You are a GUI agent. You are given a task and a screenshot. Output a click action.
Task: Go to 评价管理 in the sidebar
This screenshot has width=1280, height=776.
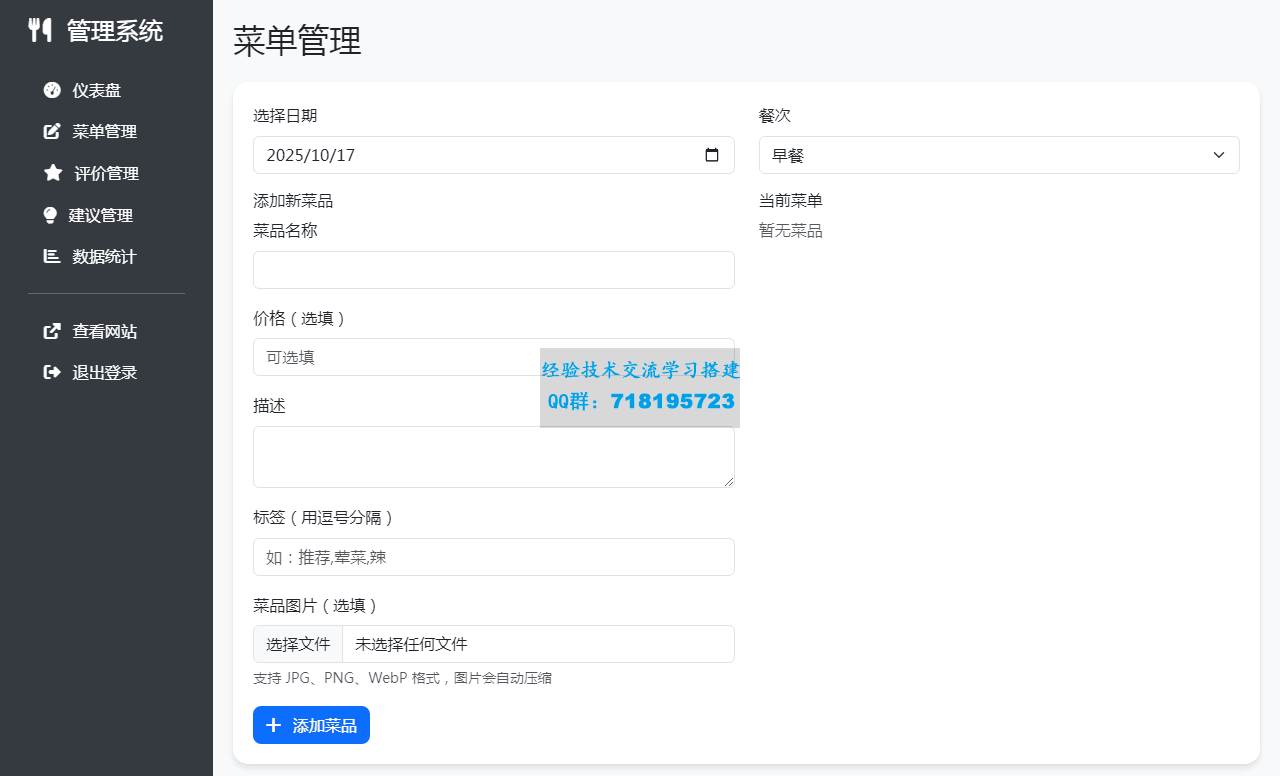[x=106, y=173]
